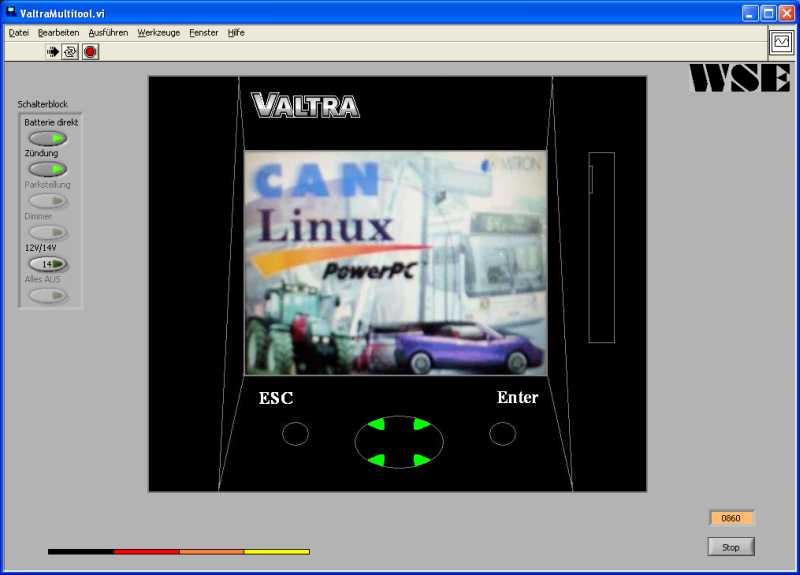800x575 pixels.
Task: Click the card slot outline on the device
Action: point(602,247)
